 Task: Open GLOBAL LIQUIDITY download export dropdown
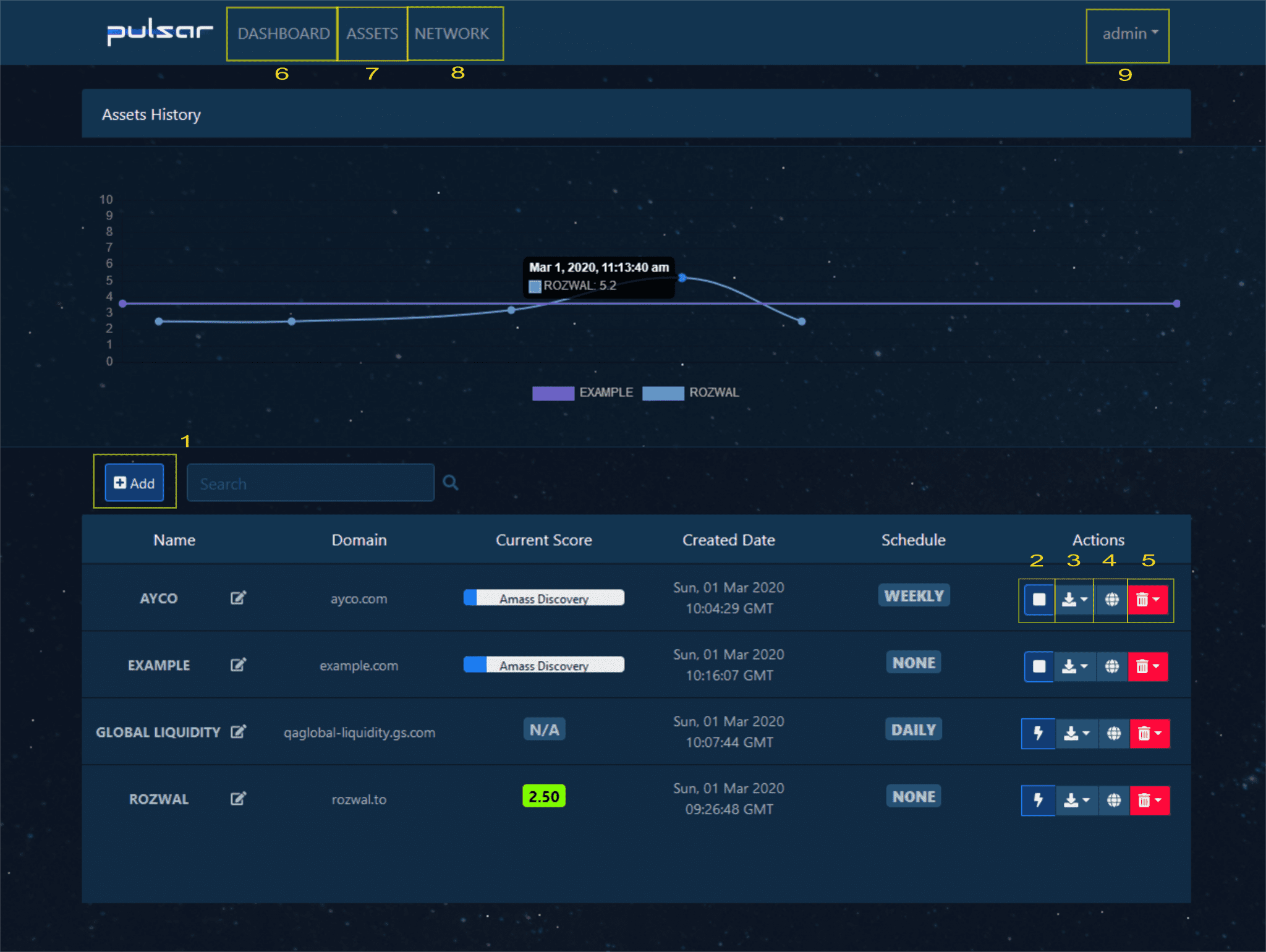[x=1076, y=733]
